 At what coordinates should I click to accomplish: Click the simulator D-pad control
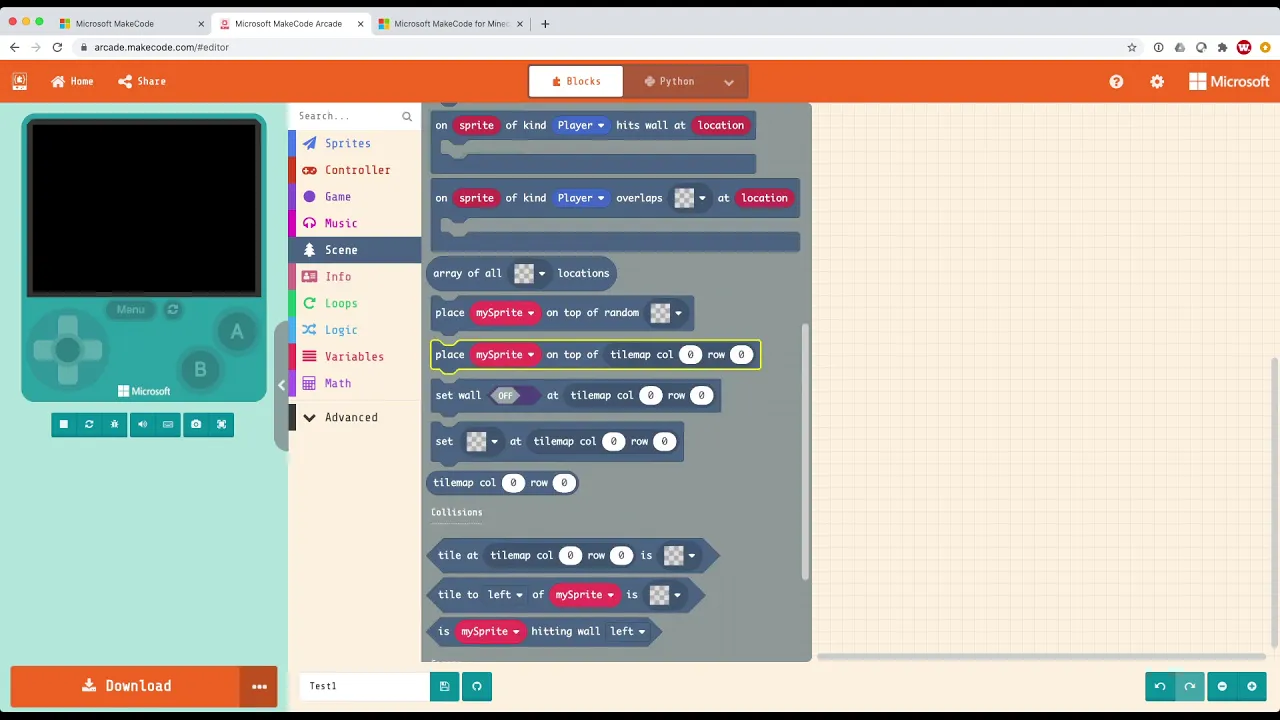(x=67, y=349)
